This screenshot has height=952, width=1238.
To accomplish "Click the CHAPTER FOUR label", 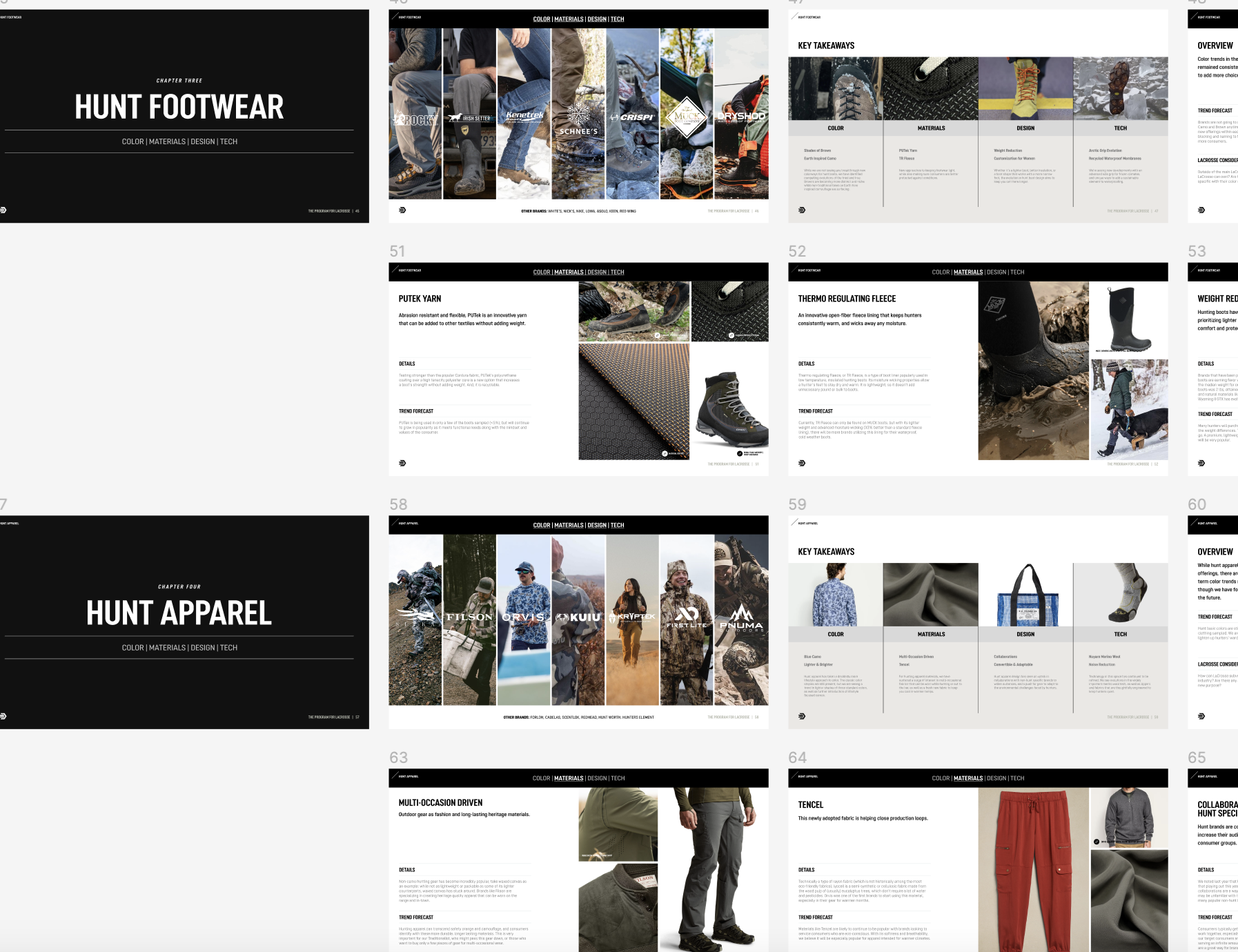I will (179, 587).
